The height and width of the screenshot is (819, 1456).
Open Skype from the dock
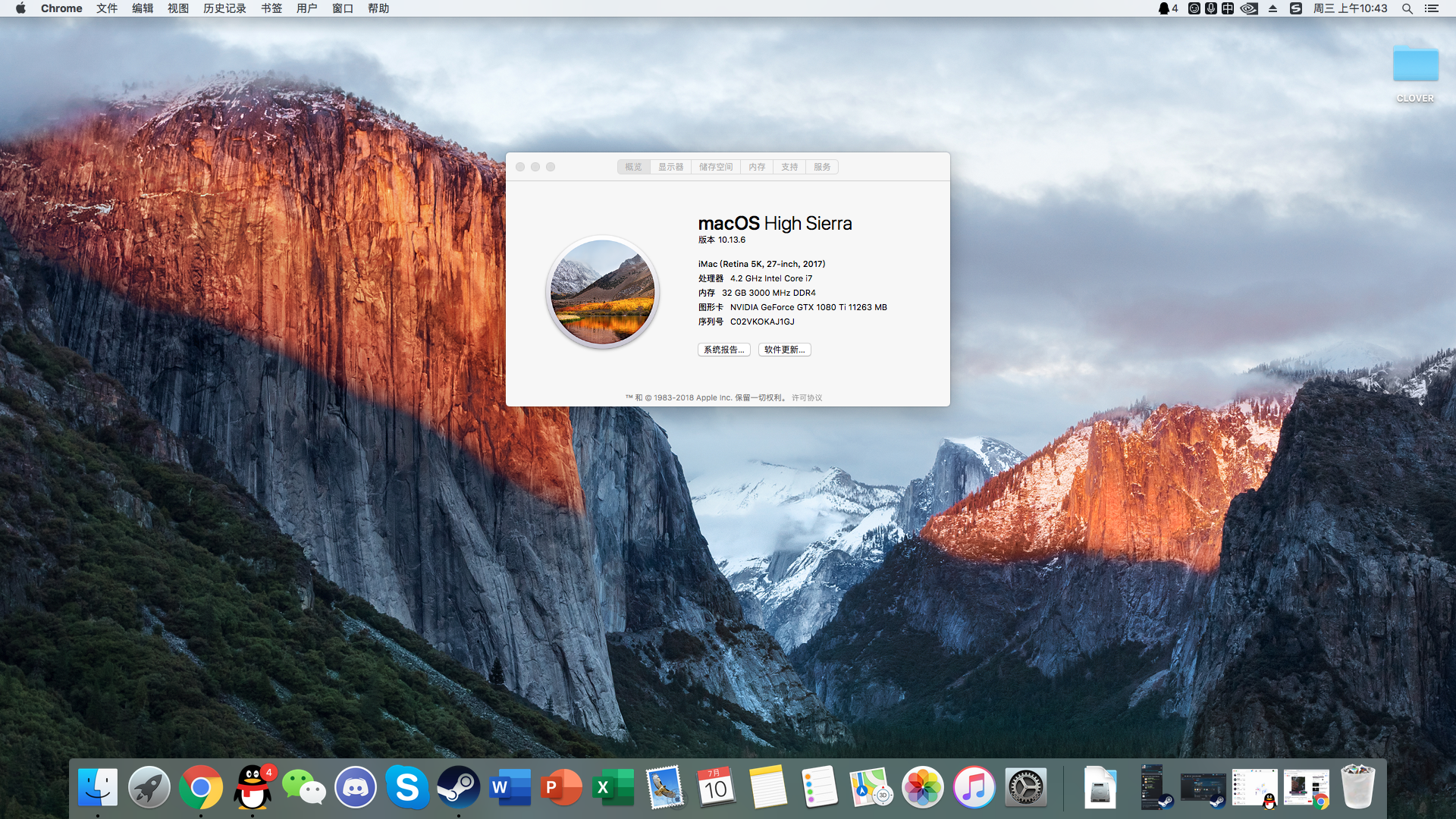coord(407,787)
